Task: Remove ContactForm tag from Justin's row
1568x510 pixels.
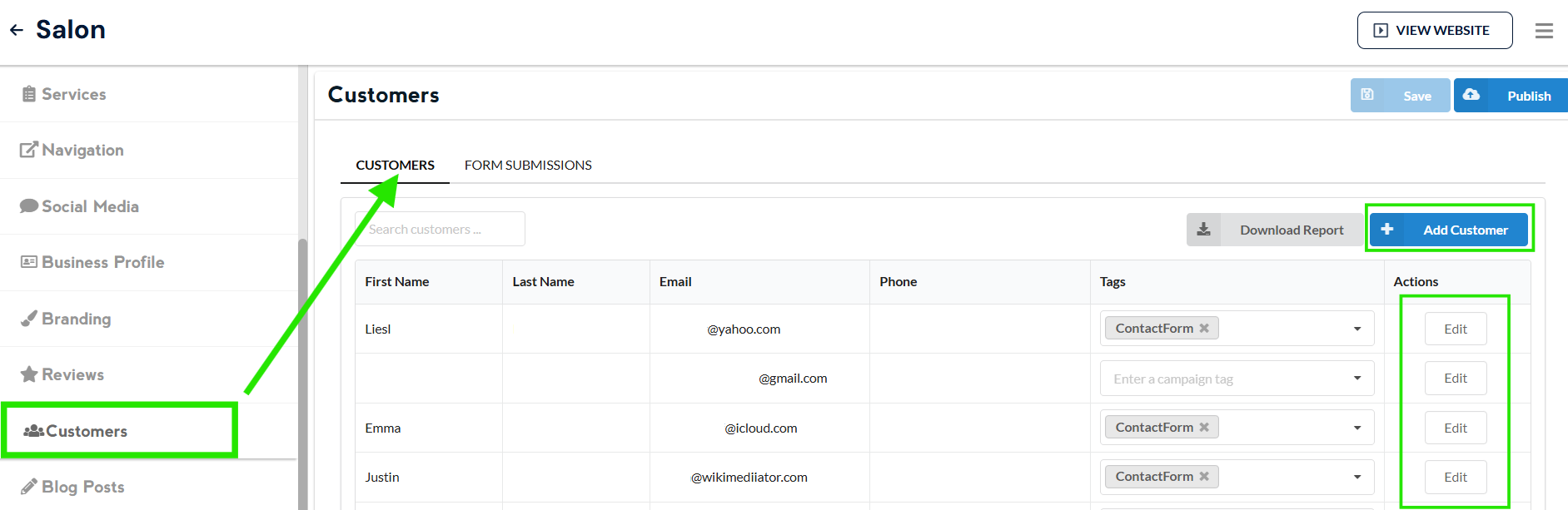Action: point(1204,477)
